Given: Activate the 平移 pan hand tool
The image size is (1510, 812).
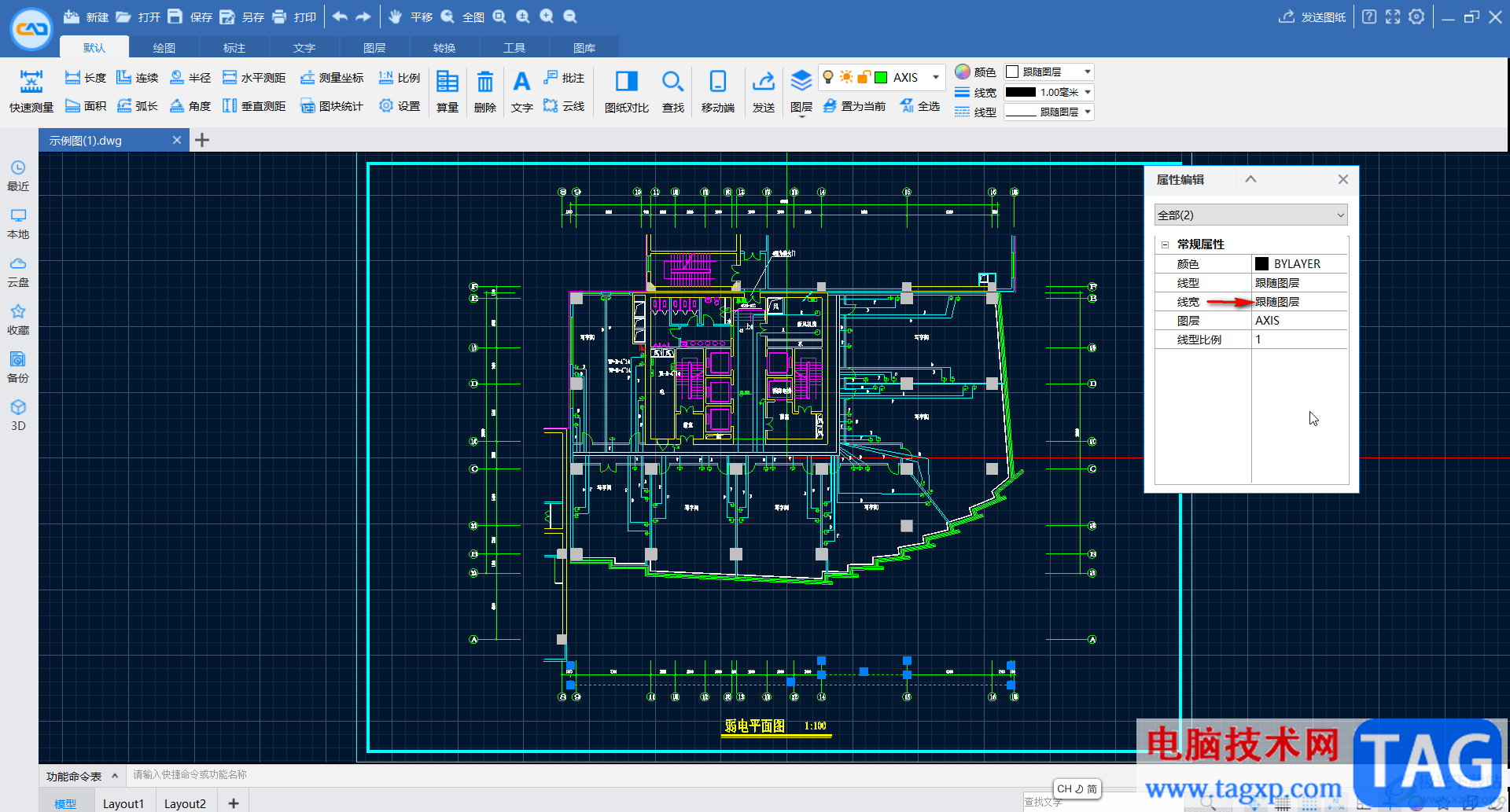Looking at the screenshot, I should click(411, 17).
